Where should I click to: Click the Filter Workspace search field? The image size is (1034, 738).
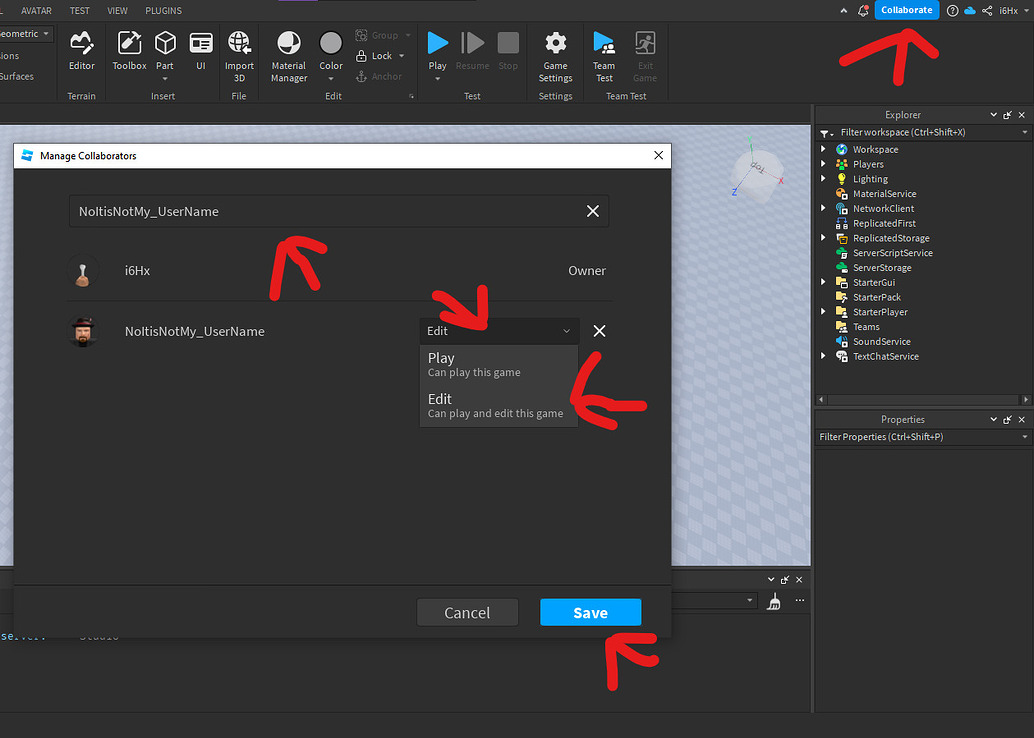point(920,131)
